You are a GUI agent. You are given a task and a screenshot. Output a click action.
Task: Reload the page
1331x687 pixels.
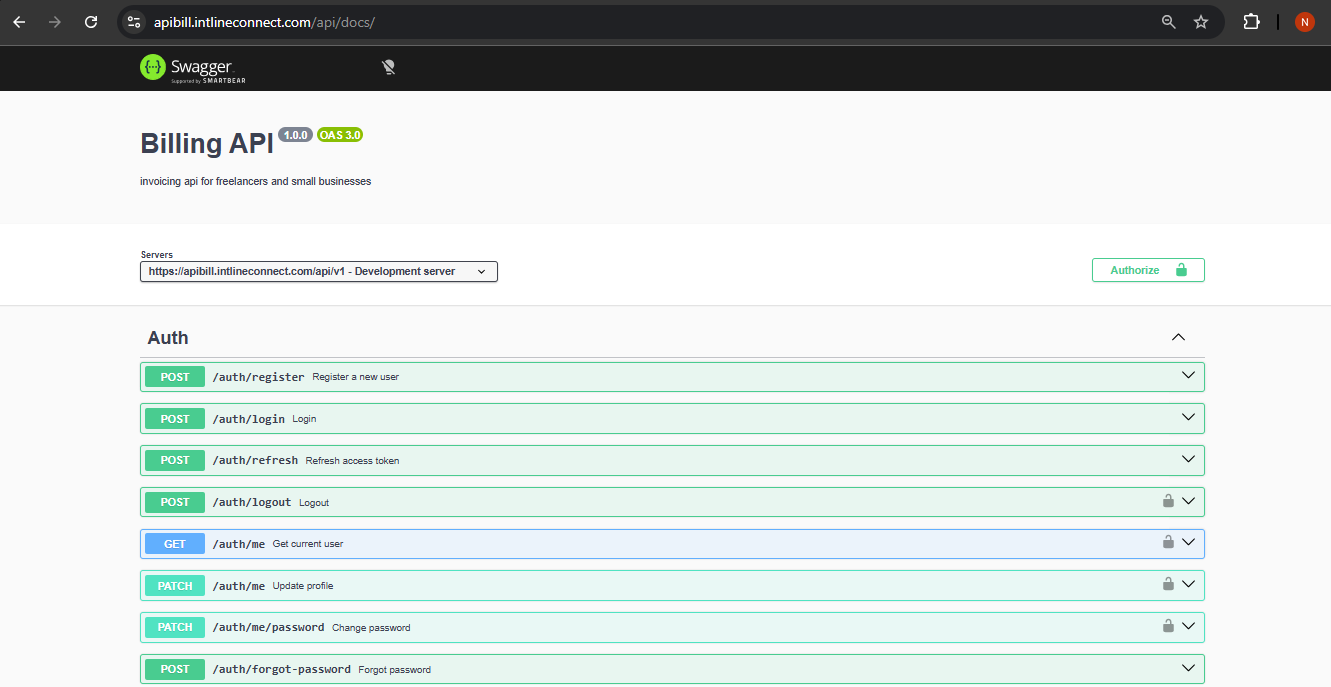coord(91,22)
